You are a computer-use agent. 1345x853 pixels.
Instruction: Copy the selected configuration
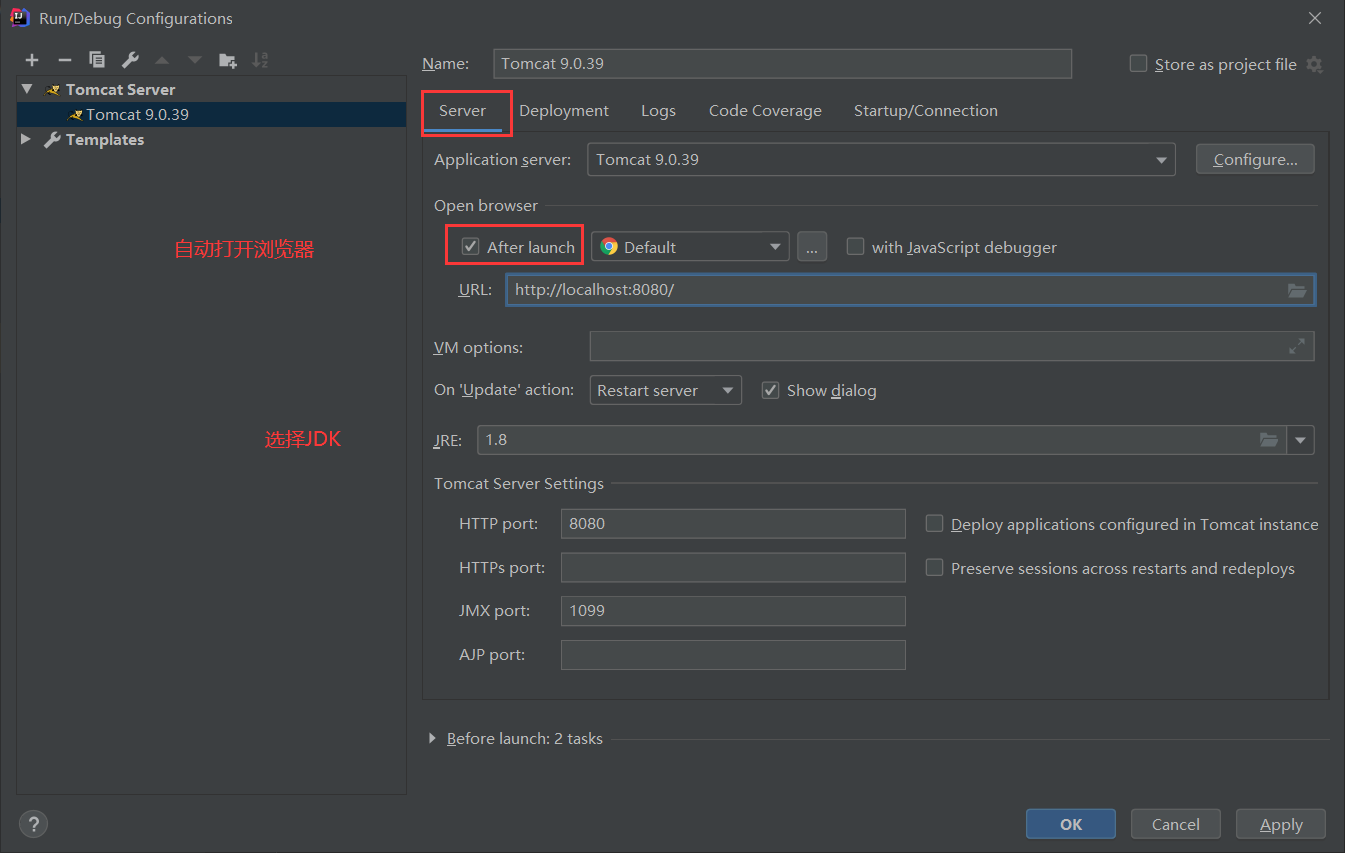[97, 60]
